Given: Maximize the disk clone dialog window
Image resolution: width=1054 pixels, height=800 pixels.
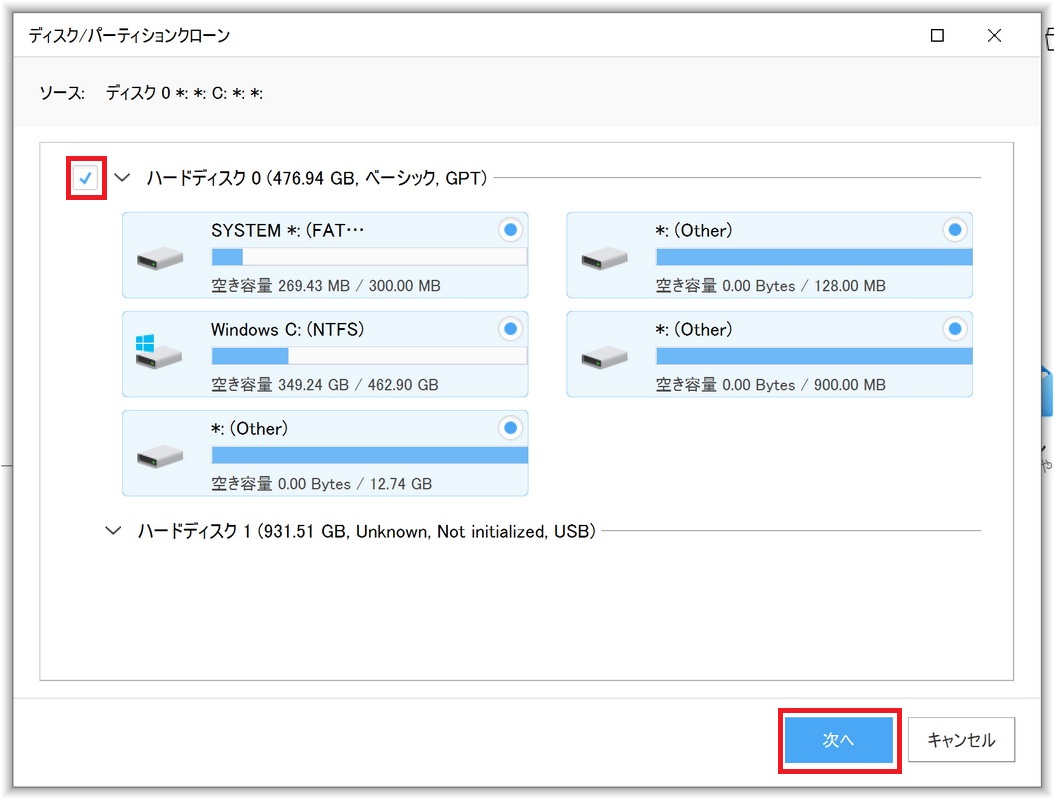Looking at the screenshot, I should tap(937, 36).
